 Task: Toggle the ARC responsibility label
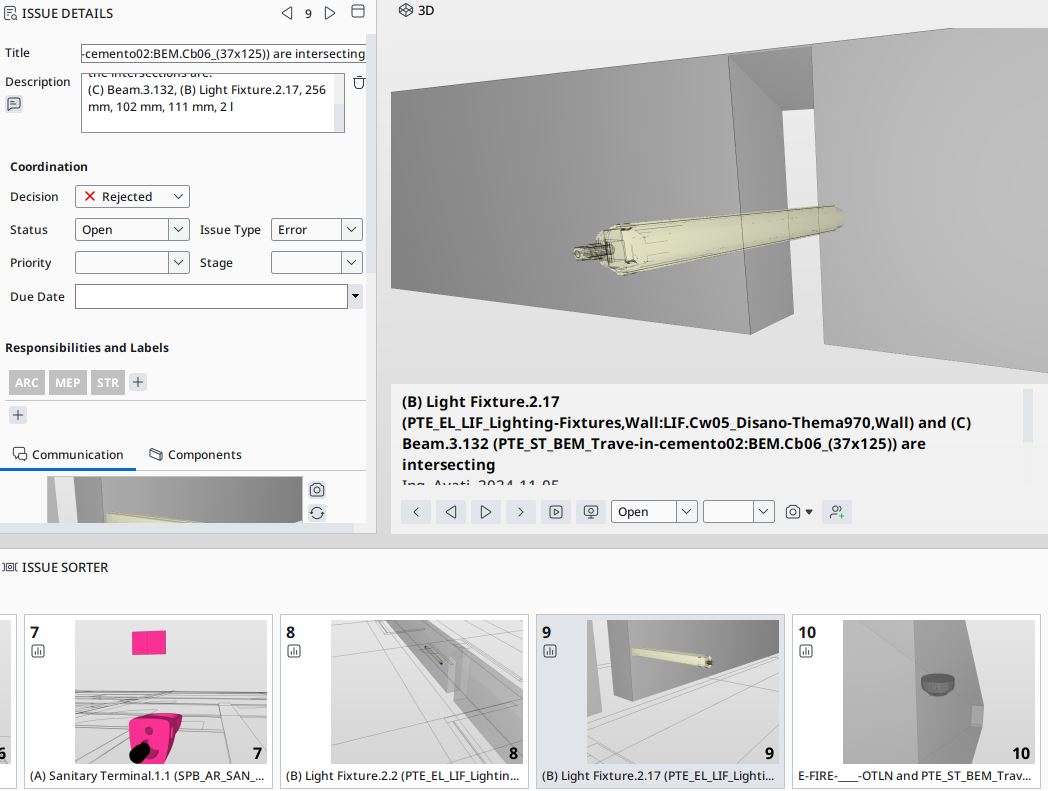27,383
